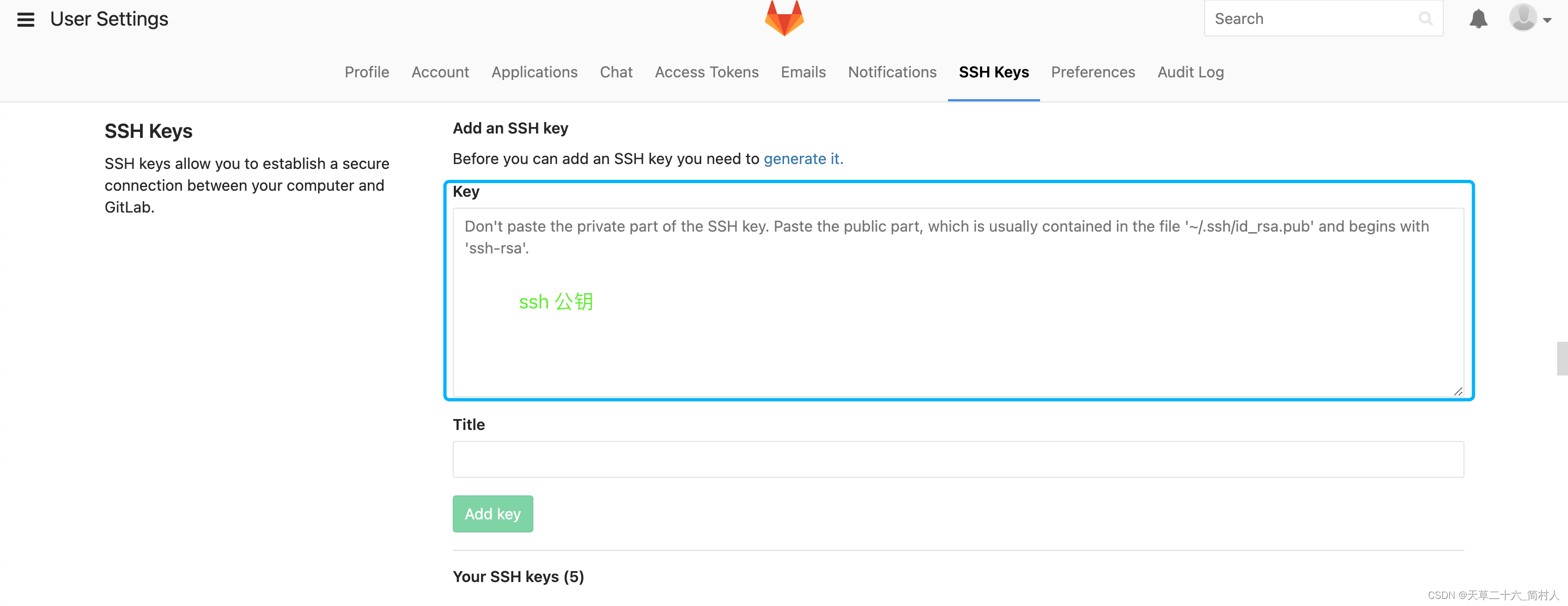This screenshot has height=606, width=1568.
Task: Open the Audit Log tab
Action: click(1190, 72)
